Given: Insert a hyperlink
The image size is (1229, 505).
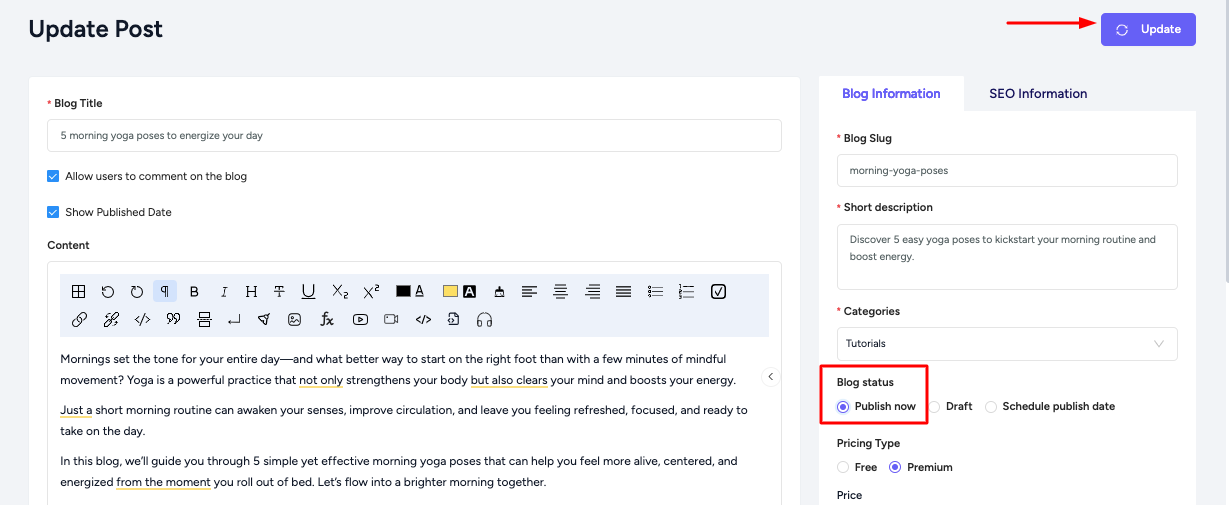Looking at the screenshot, I should 79,320.
